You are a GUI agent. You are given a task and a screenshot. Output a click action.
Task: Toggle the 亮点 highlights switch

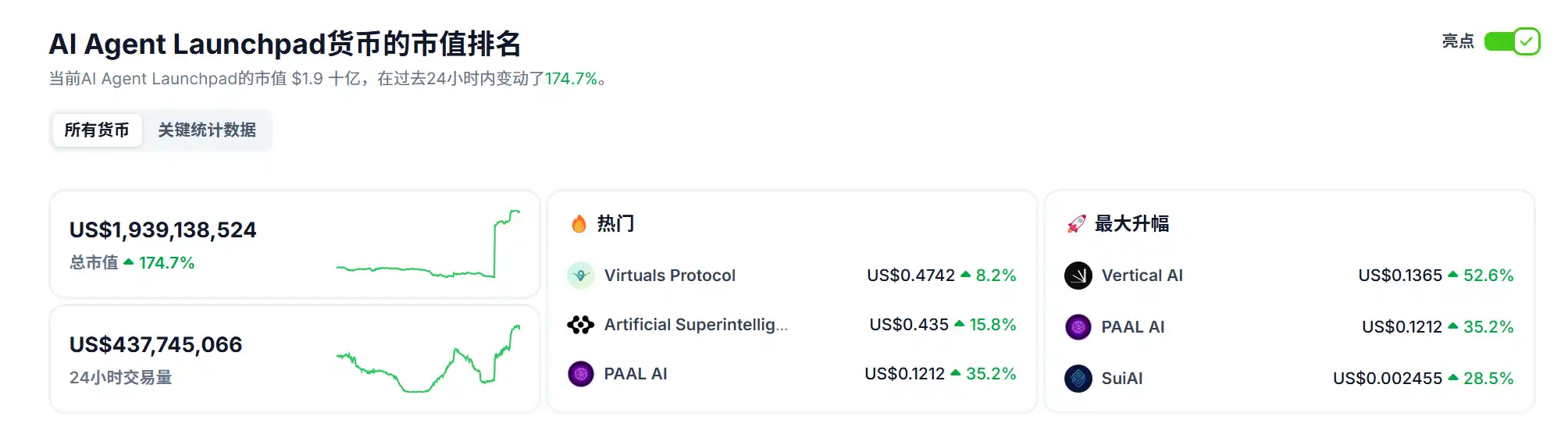click(x=1512, y=41)
